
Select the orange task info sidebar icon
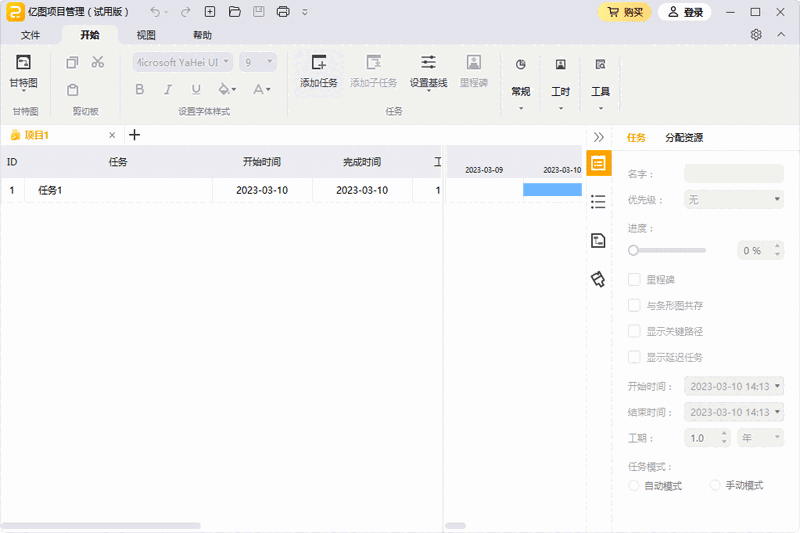point(598,163)
